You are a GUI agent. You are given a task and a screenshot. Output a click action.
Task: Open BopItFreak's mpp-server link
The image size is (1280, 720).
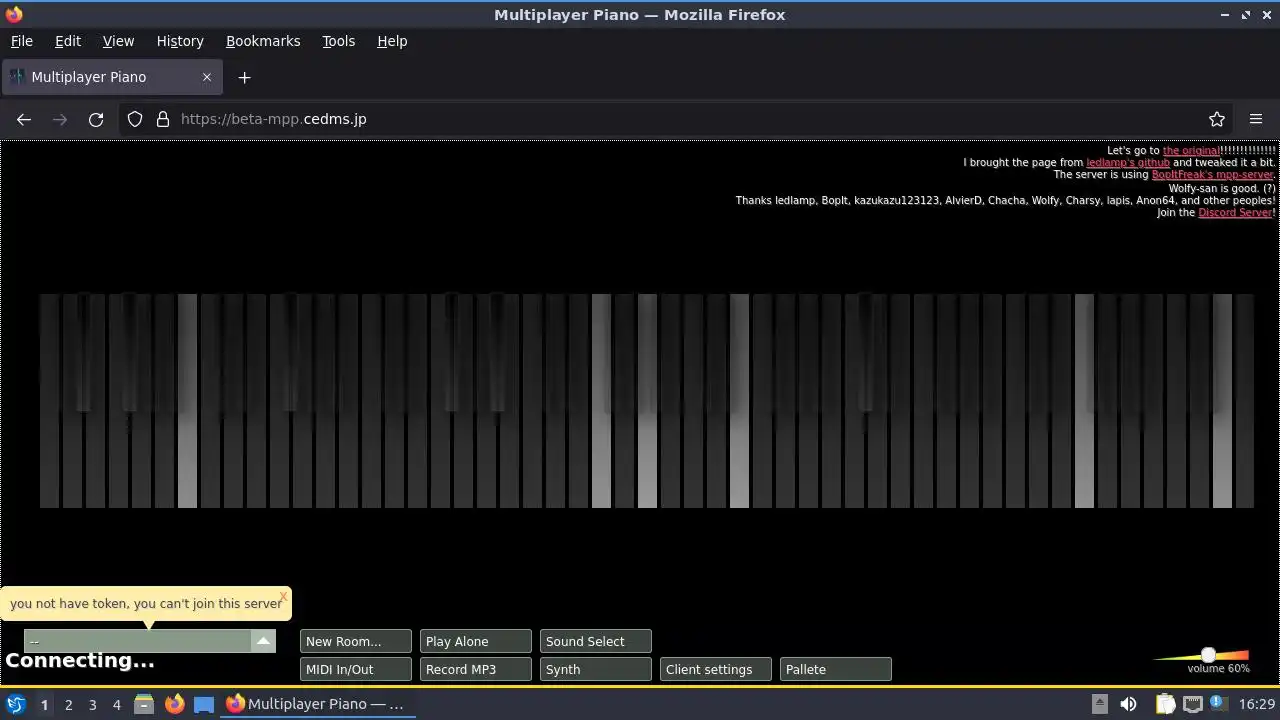[1212, 174]
